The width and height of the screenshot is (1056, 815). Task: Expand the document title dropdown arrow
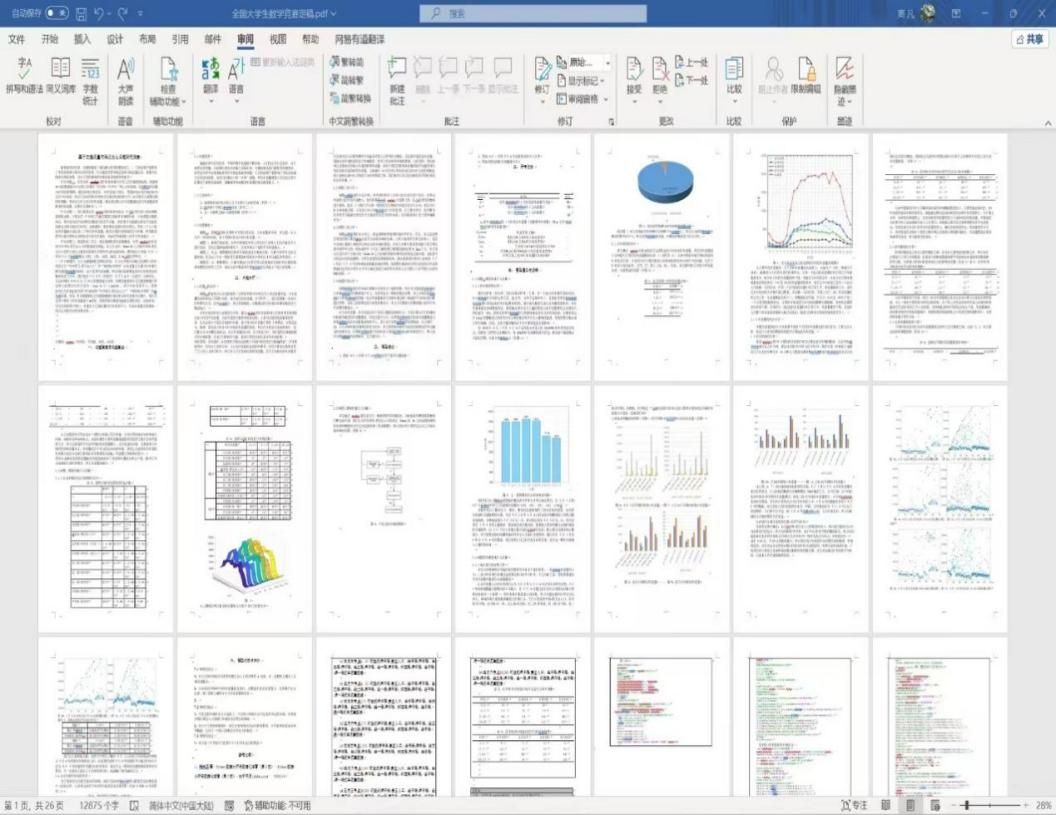[x=333, y=13]
